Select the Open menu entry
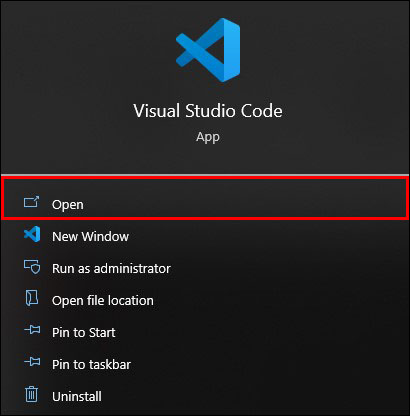The height and width of the screenshot is (416, 410). (x=205, y=199)
